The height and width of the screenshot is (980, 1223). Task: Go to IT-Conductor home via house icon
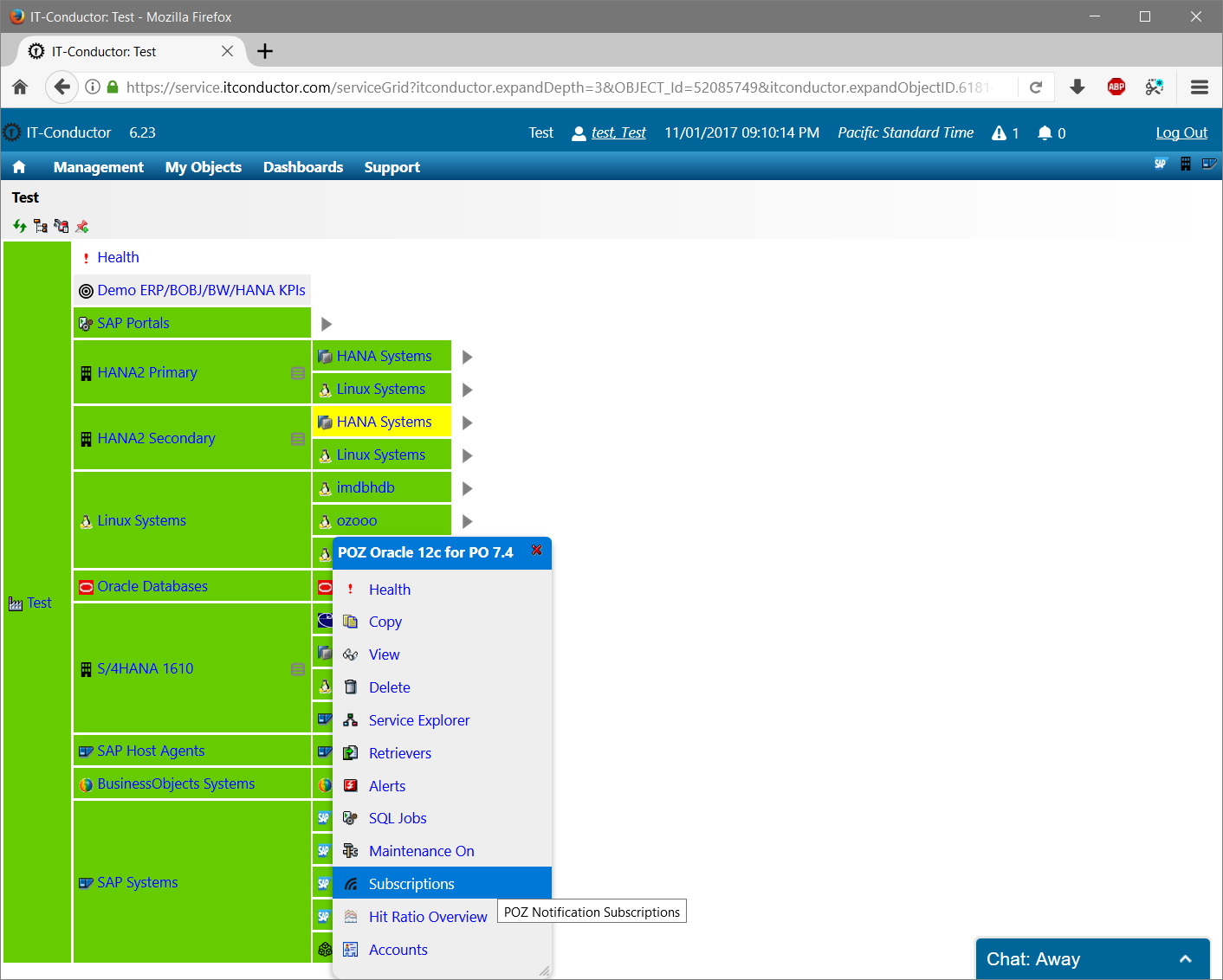point(19,167)
